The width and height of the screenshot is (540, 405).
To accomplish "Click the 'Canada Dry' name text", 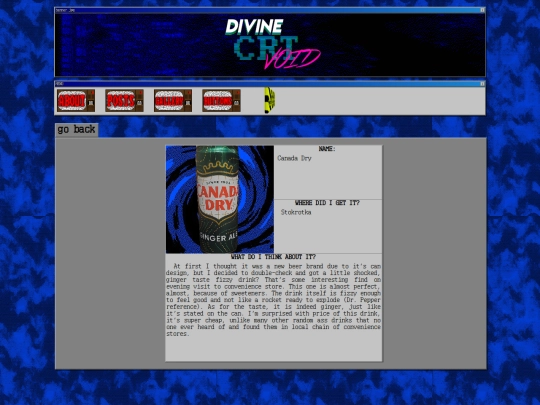I will pos(294,158).
